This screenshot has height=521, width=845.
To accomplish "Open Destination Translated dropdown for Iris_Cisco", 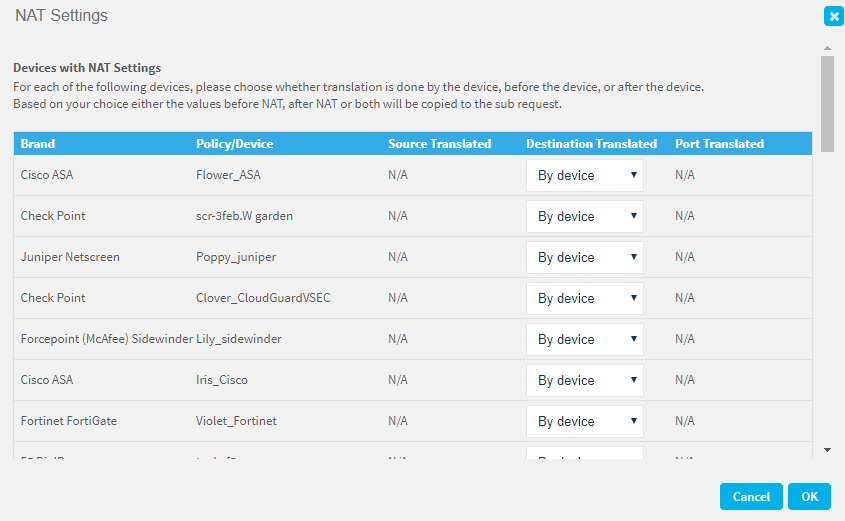I will tap(584, 381).
